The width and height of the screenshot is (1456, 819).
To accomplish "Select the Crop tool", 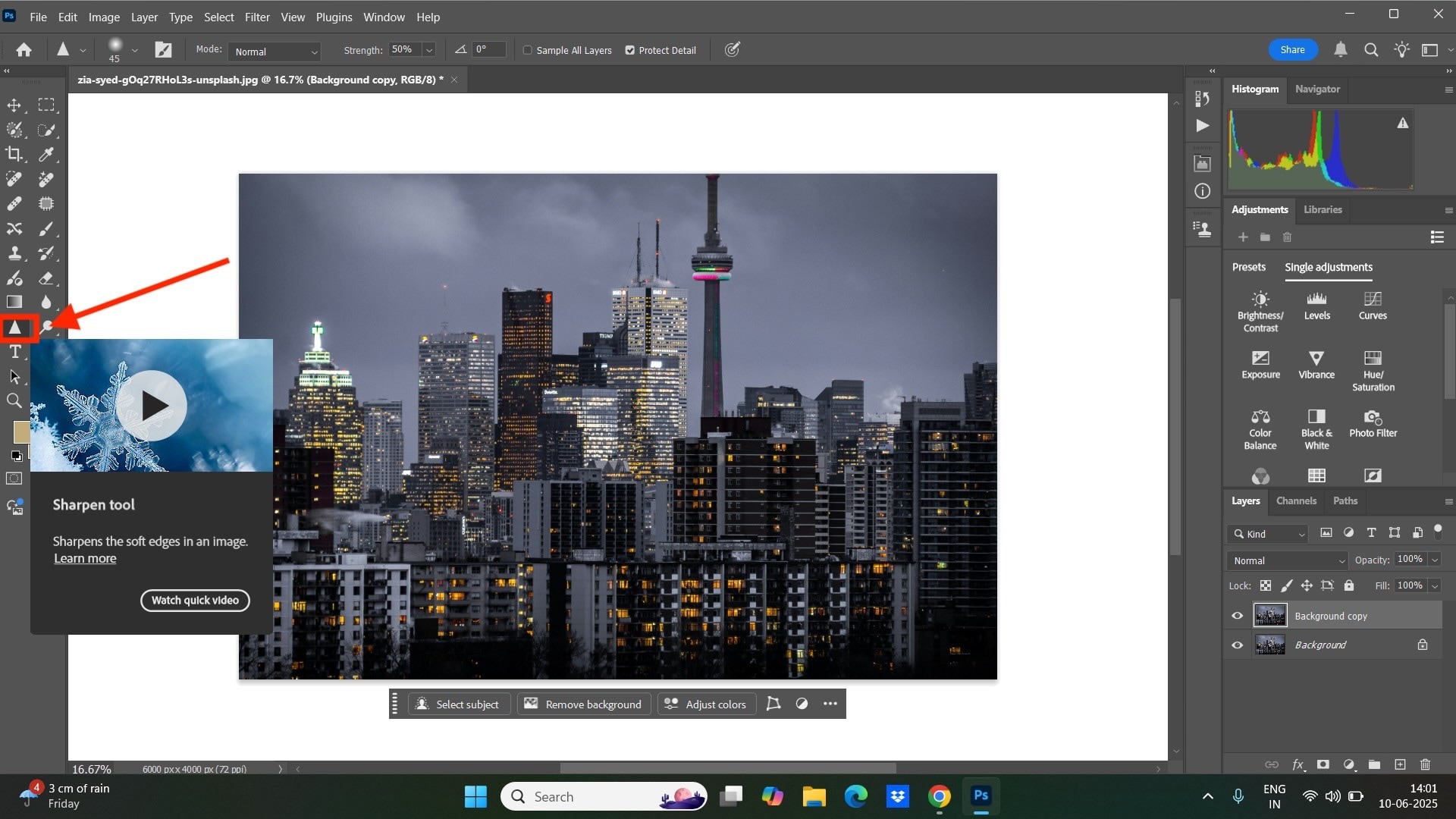I will (14, 154).
